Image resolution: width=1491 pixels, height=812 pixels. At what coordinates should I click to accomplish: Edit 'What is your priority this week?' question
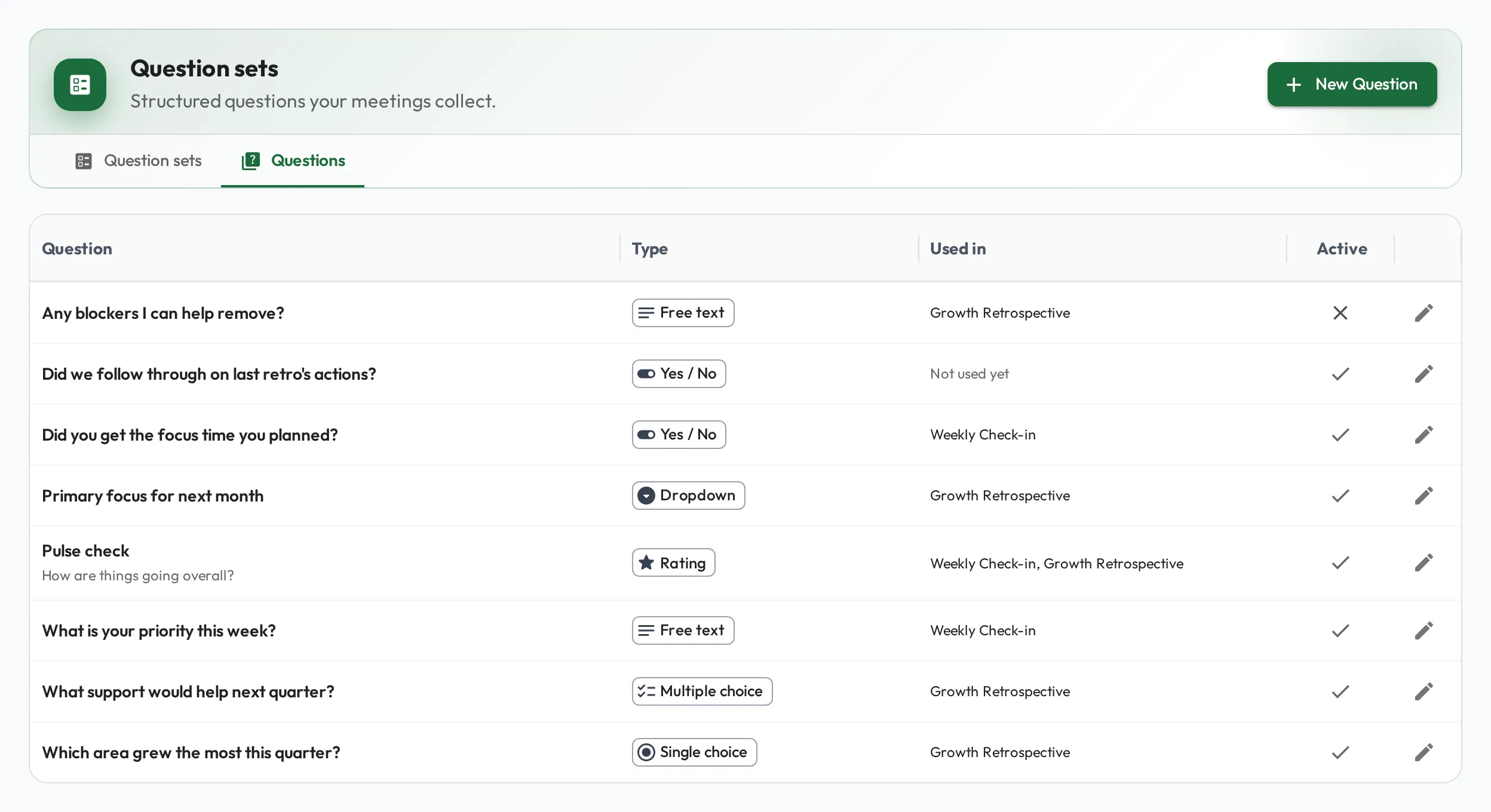[1423, 630]
